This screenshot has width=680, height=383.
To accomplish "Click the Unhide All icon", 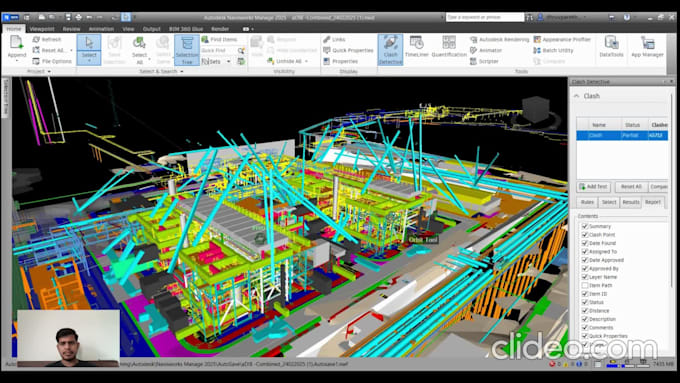I will point(271,61).
